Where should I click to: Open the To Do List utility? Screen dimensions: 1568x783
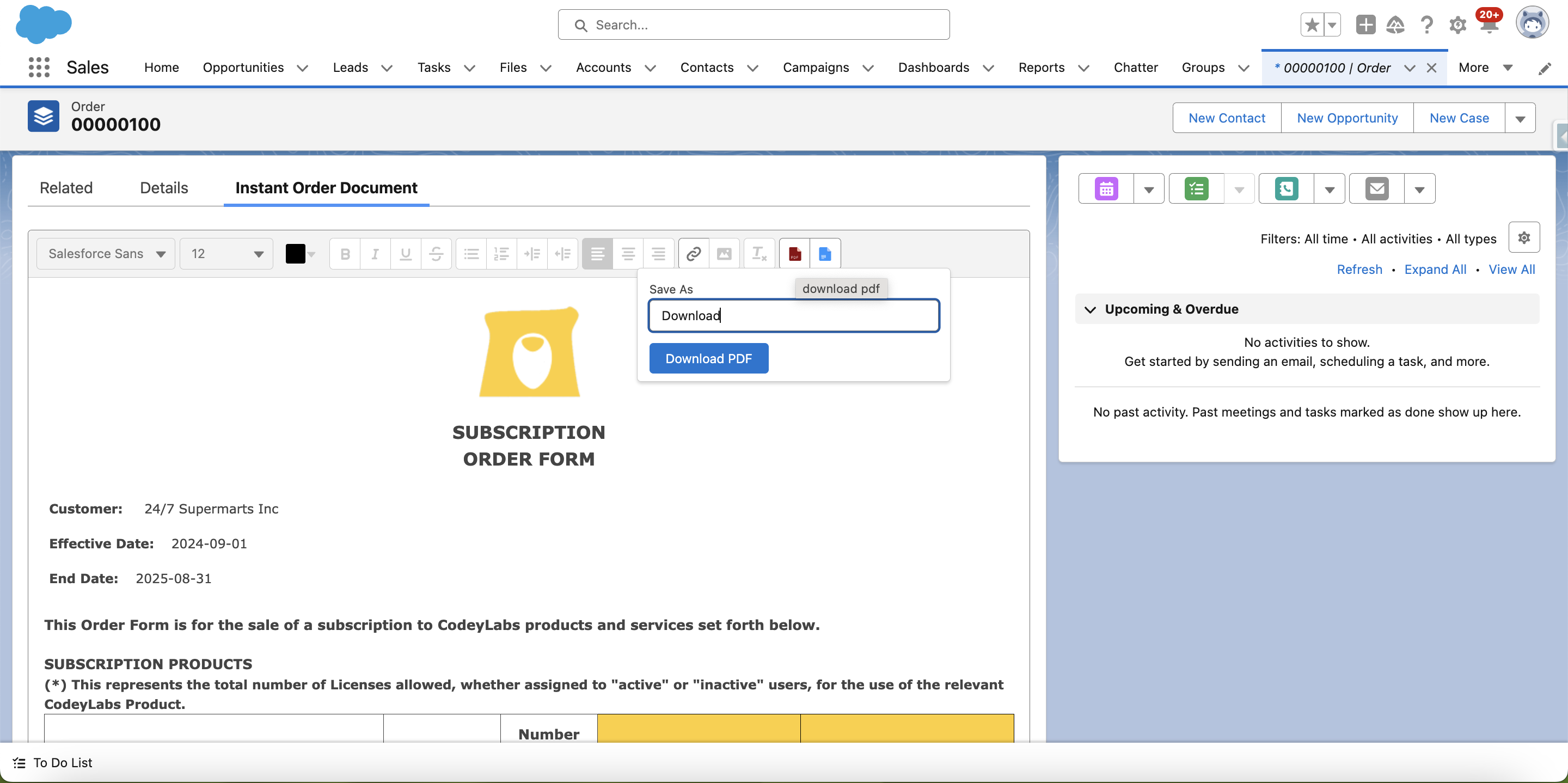53,763
